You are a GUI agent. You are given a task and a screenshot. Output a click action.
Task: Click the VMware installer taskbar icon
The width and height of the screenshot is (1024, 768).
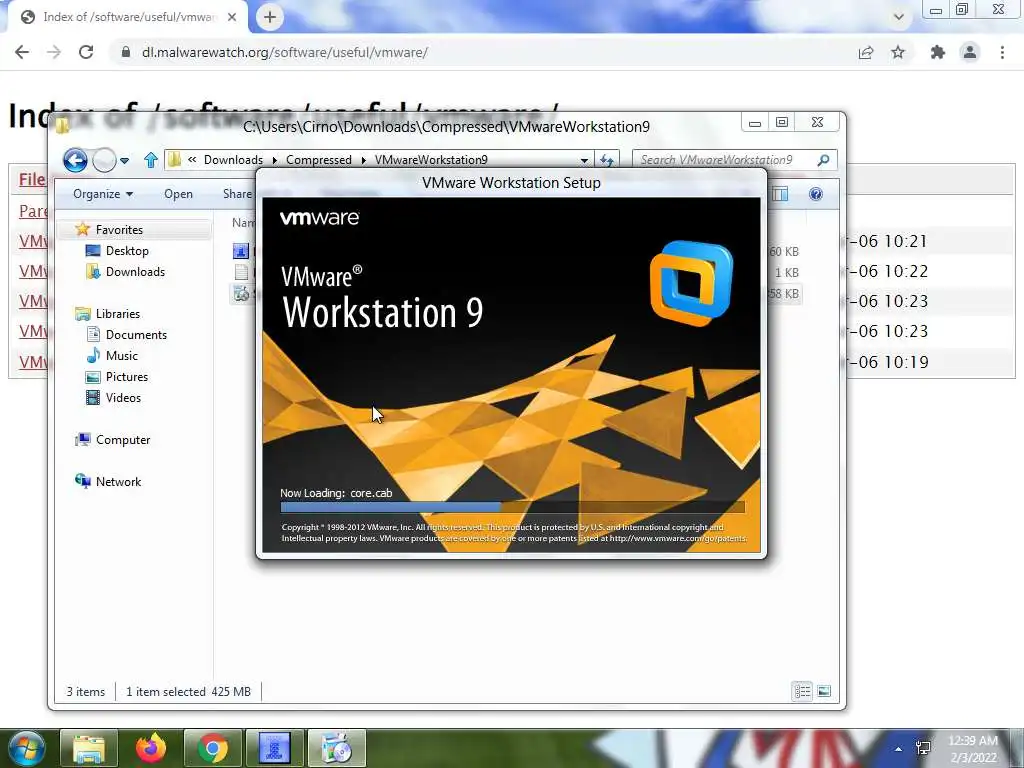coord(337,748)
